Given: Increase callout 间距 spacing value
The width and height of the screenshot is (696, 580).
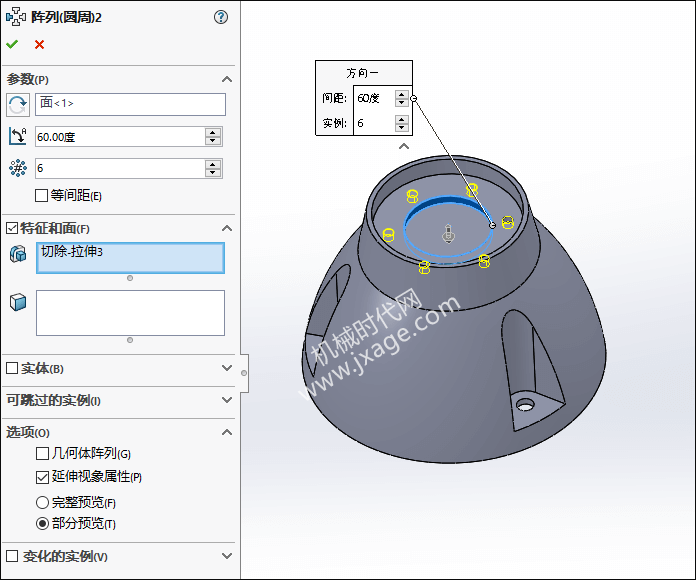Looking at the screenshot, I should point(402,95).
